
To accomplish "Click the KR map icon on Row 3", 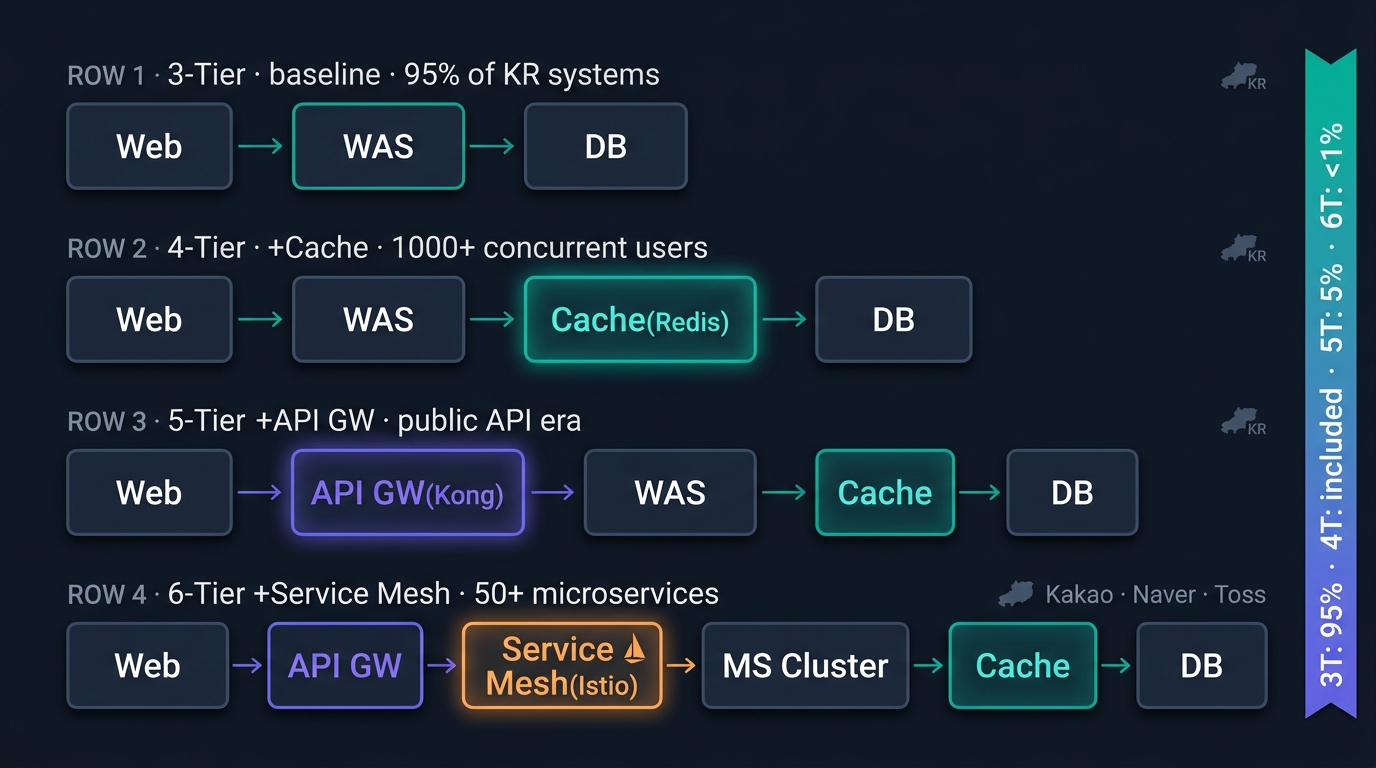I will tap(1243, 423).
